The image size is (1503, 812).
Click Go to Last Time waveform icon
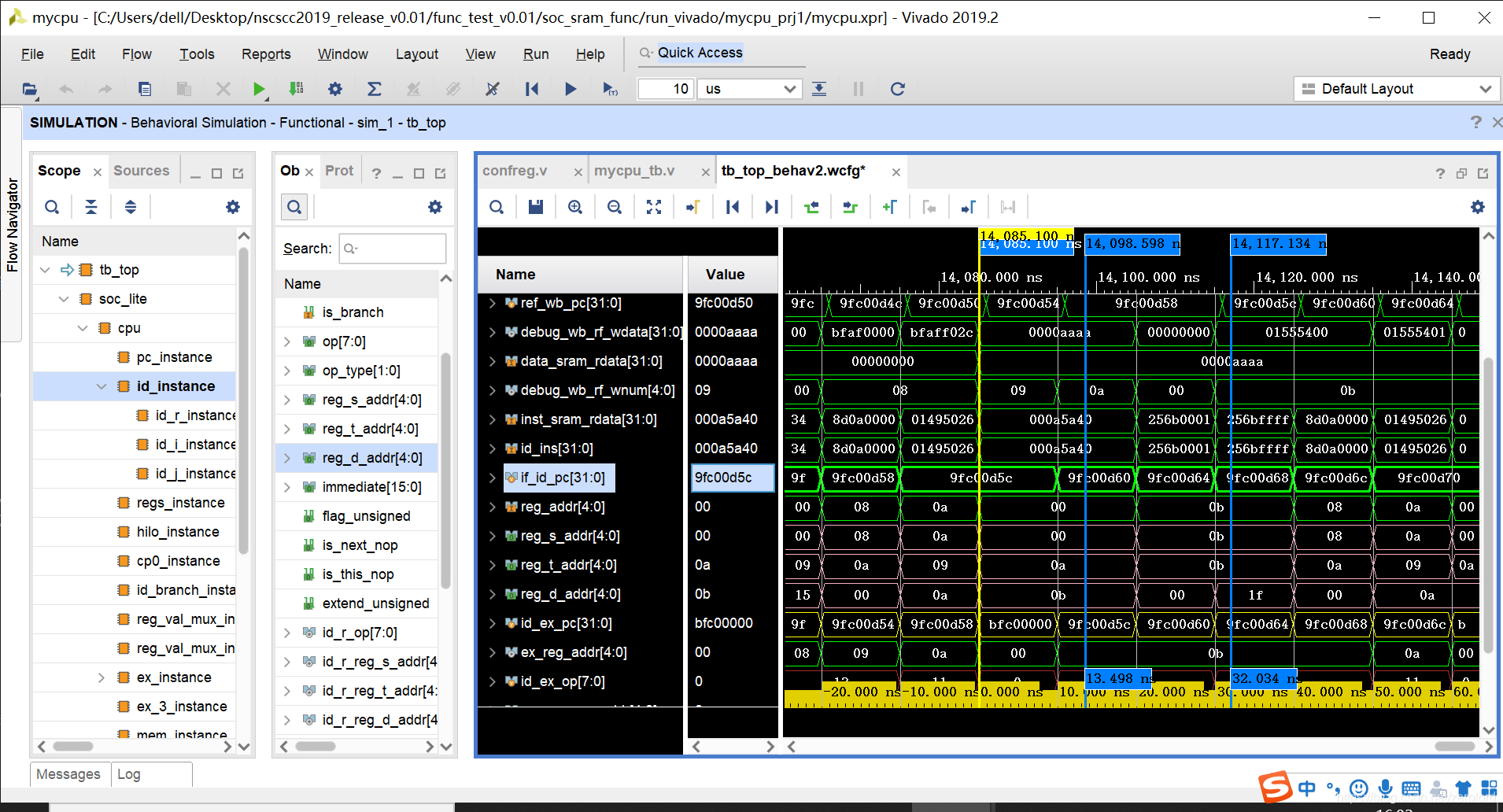[x=772, y=207]
